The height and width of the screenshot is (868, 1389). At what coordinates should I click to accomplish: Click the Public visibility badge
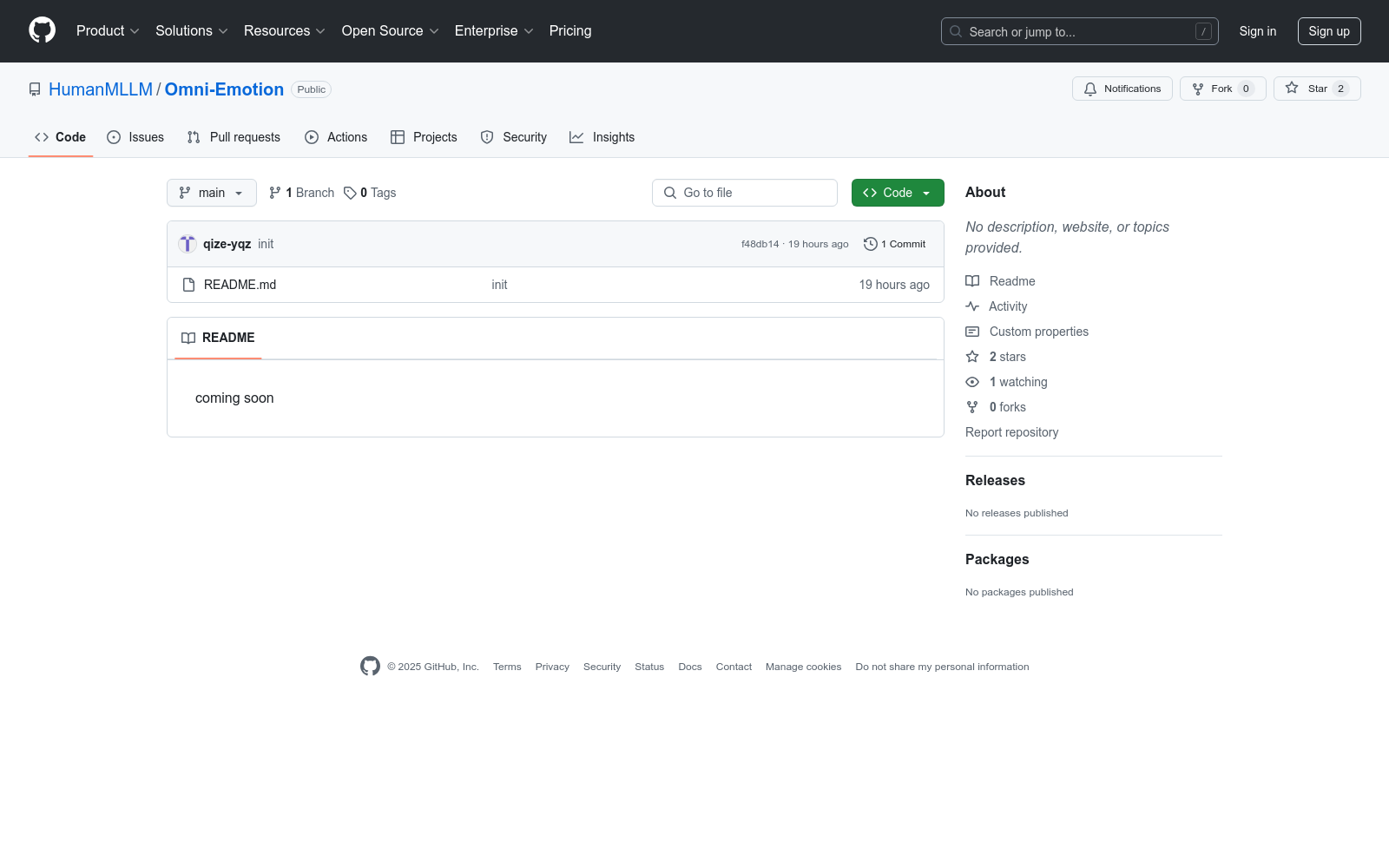click(311, 89)
